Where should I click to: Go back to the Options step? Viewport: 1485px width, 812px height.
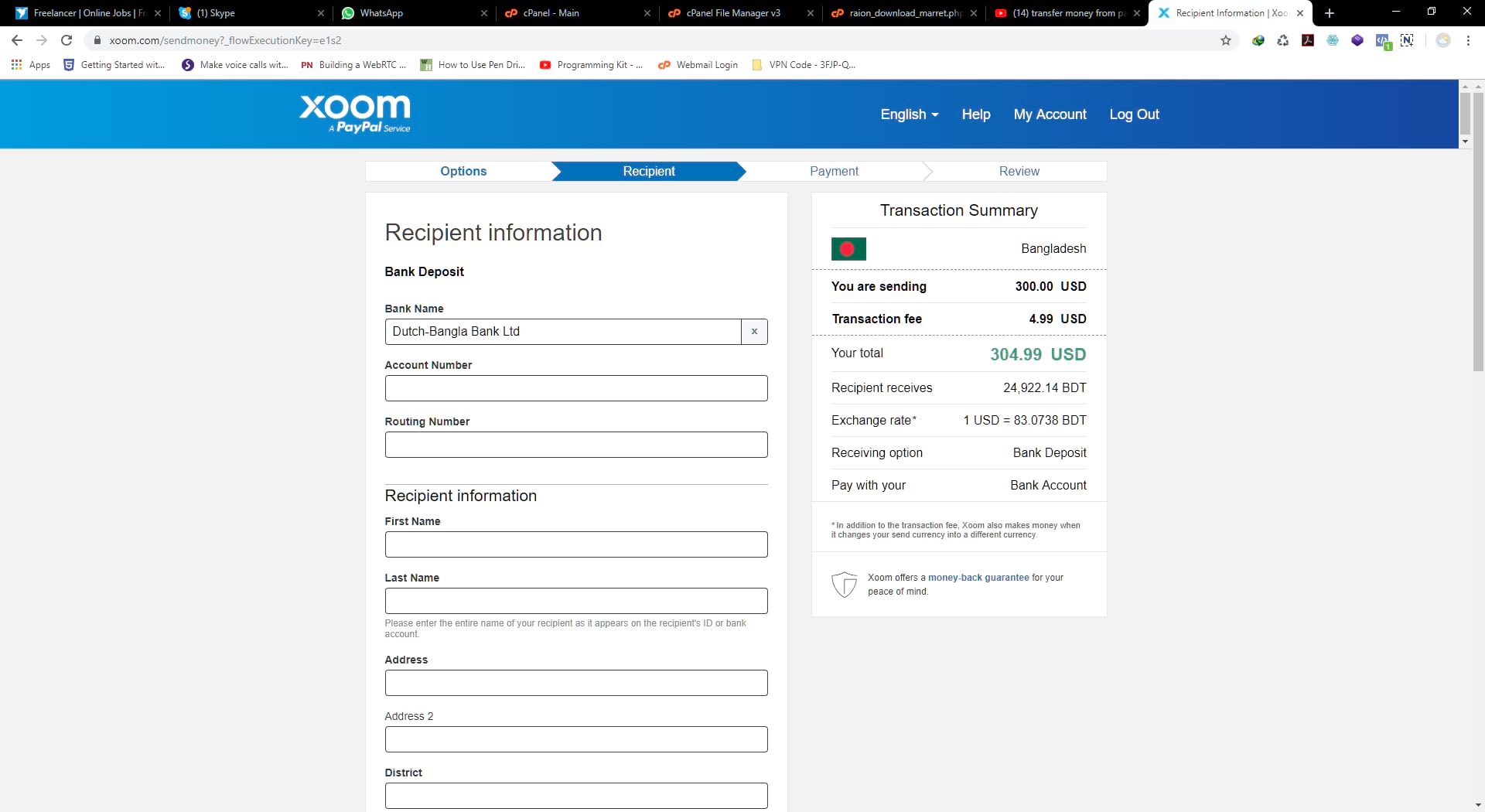point(463,172)
